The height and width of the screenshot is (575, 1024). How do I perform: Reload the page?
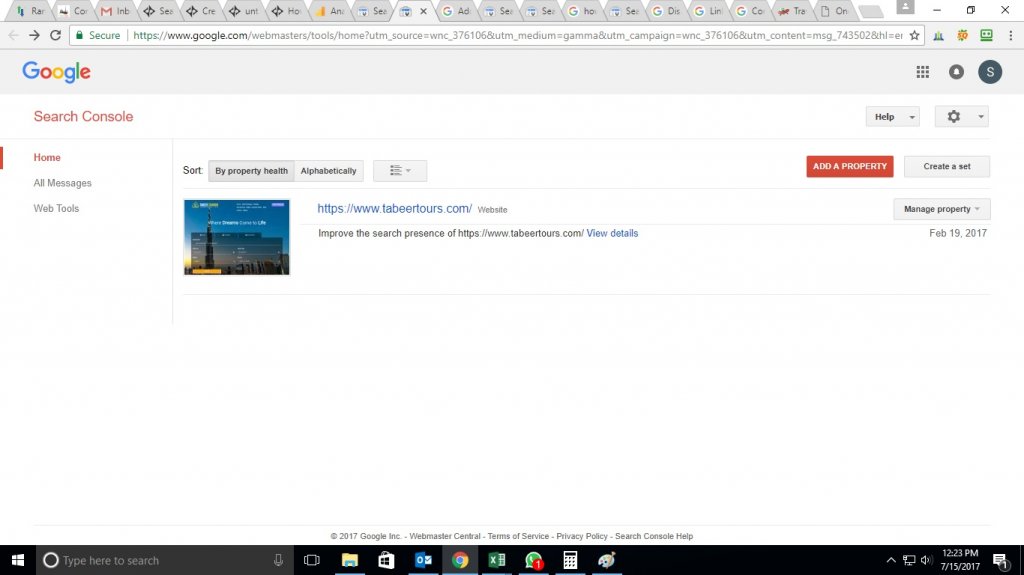56,35
